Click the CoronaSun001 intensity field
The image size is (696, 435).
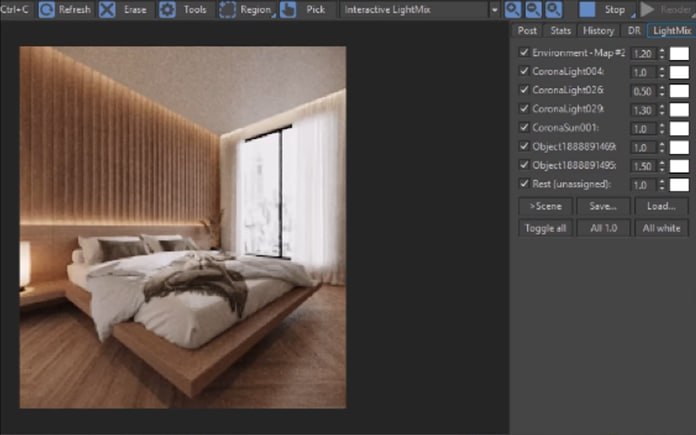pos(643,129)
